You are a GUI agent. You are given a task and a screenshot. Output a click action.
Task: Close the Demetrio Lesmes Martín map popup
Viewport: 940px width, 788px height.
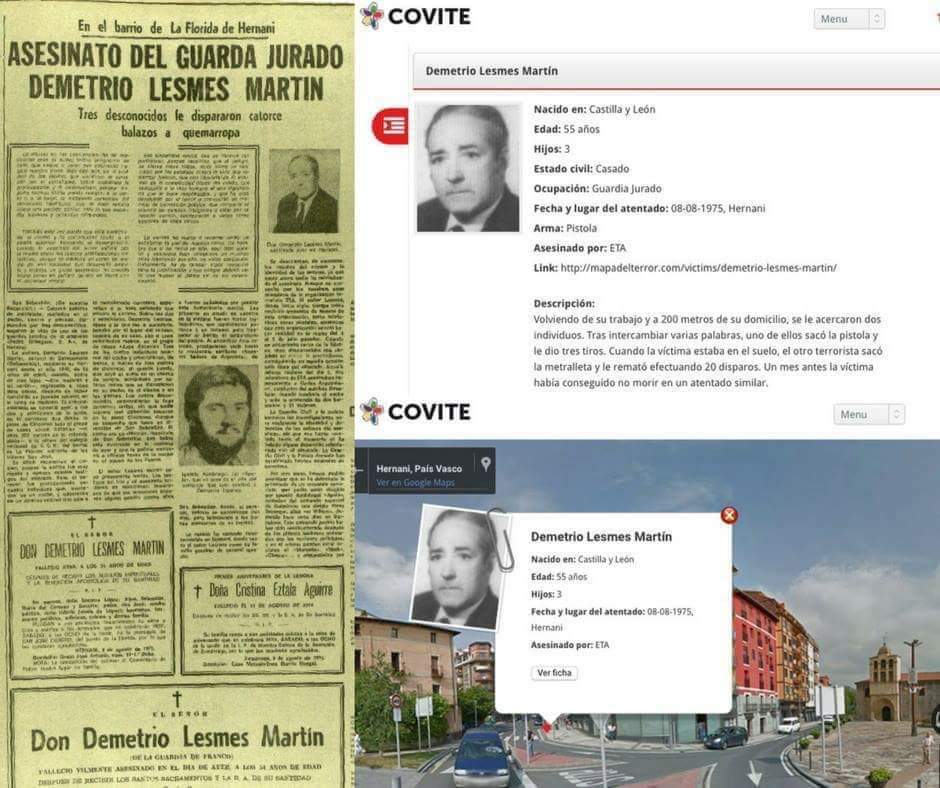[x=729, y=515]
